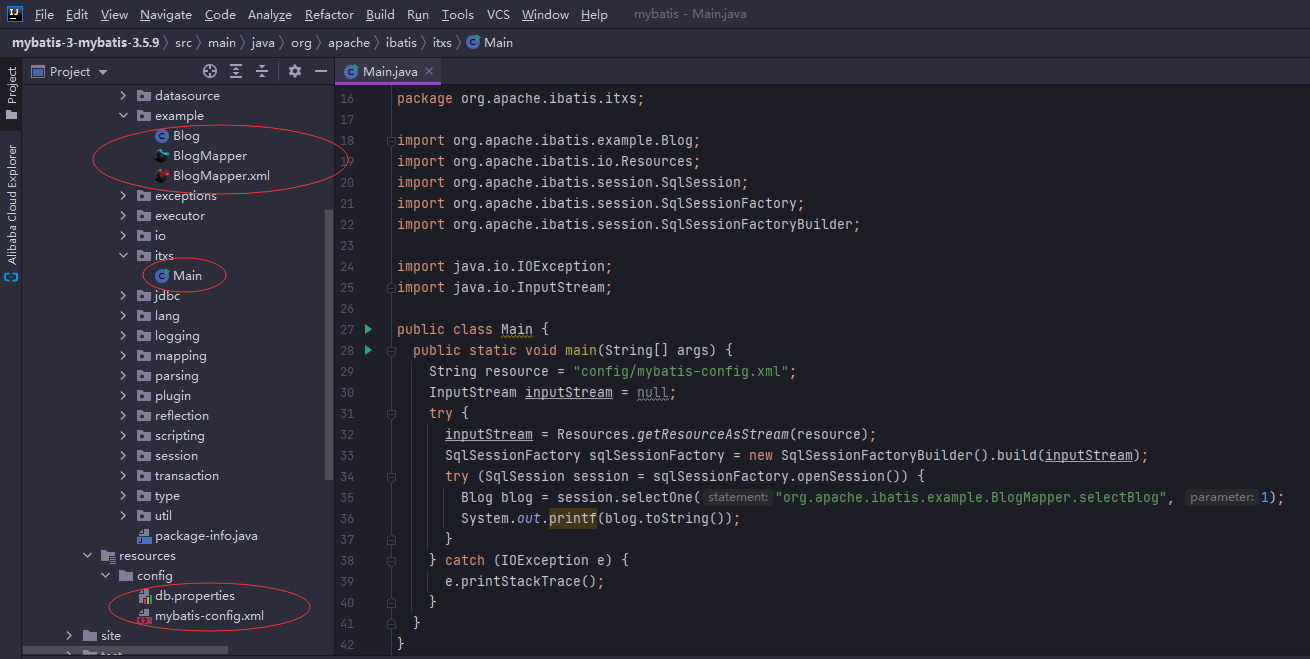Select the session package in tree

point(176,456)
